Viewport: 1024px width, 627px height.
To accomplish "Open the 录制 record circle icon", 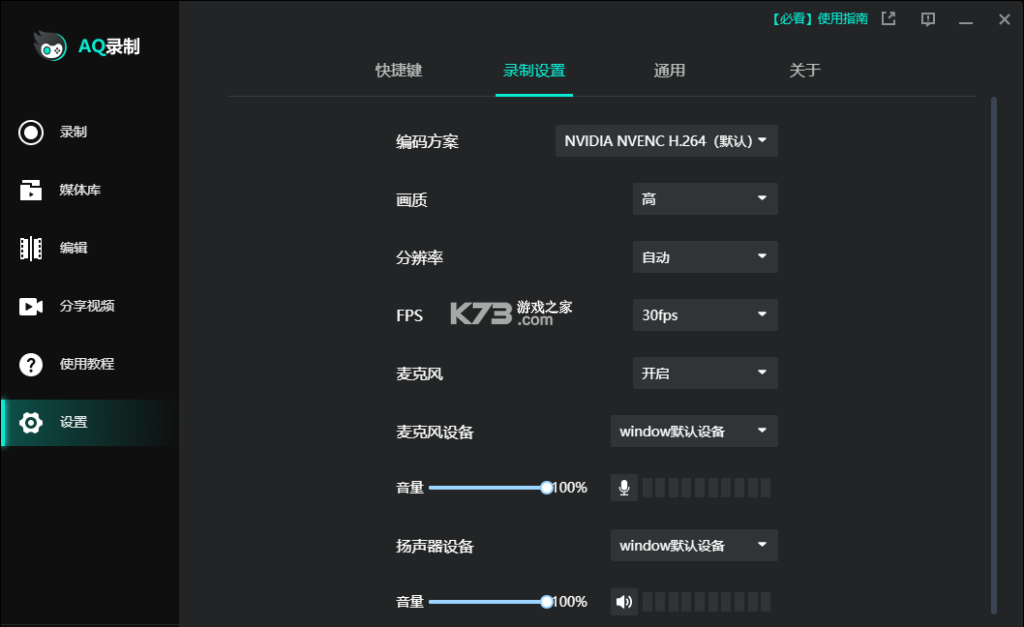I will [x=31, y=132].
